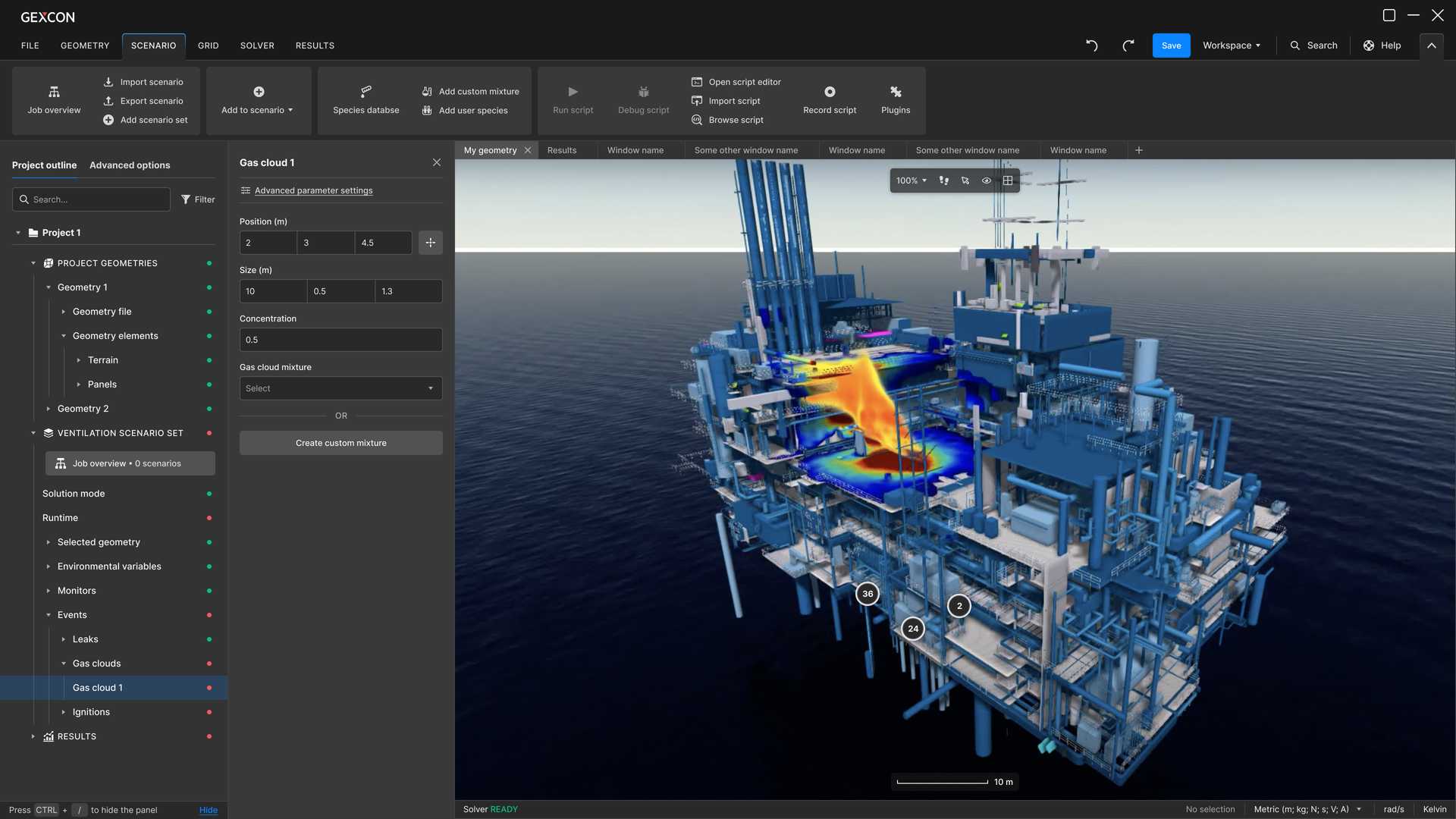Collapse the Gas clouds tree node
1456x819 pixels.
coord(64,663)
